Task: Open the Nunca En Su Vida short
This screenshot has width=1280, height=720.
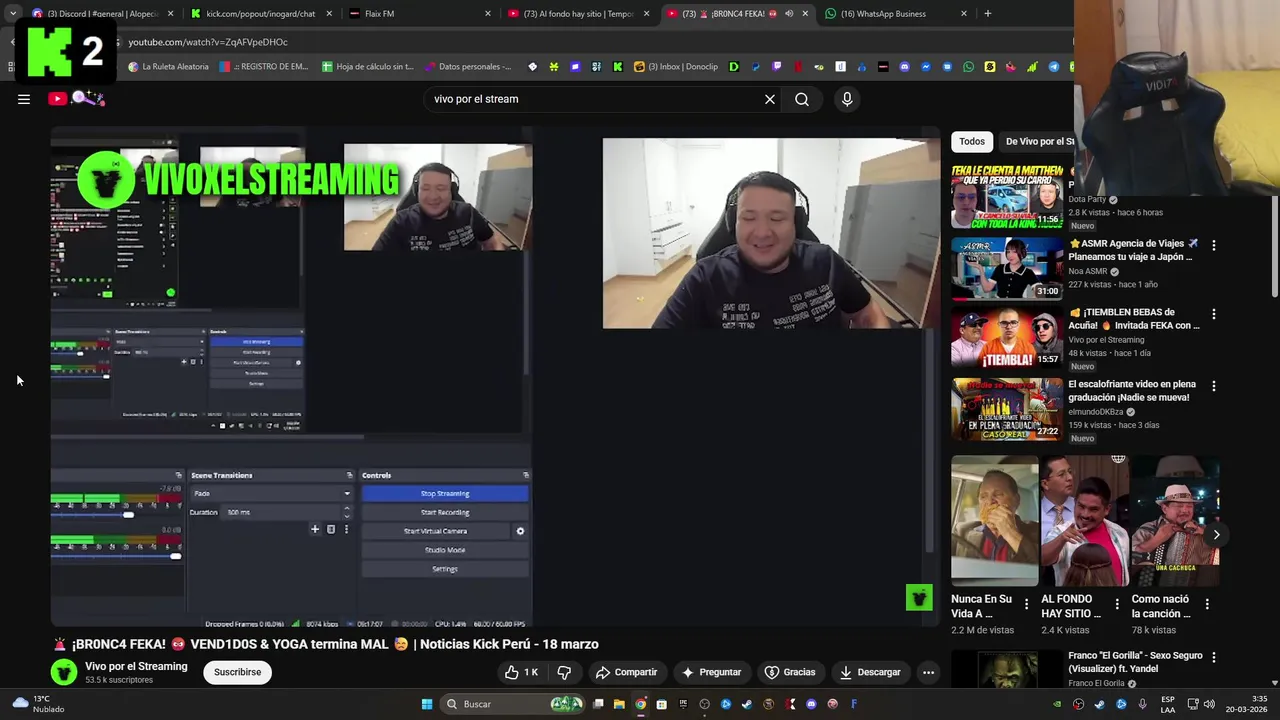Action: [994, 521]
